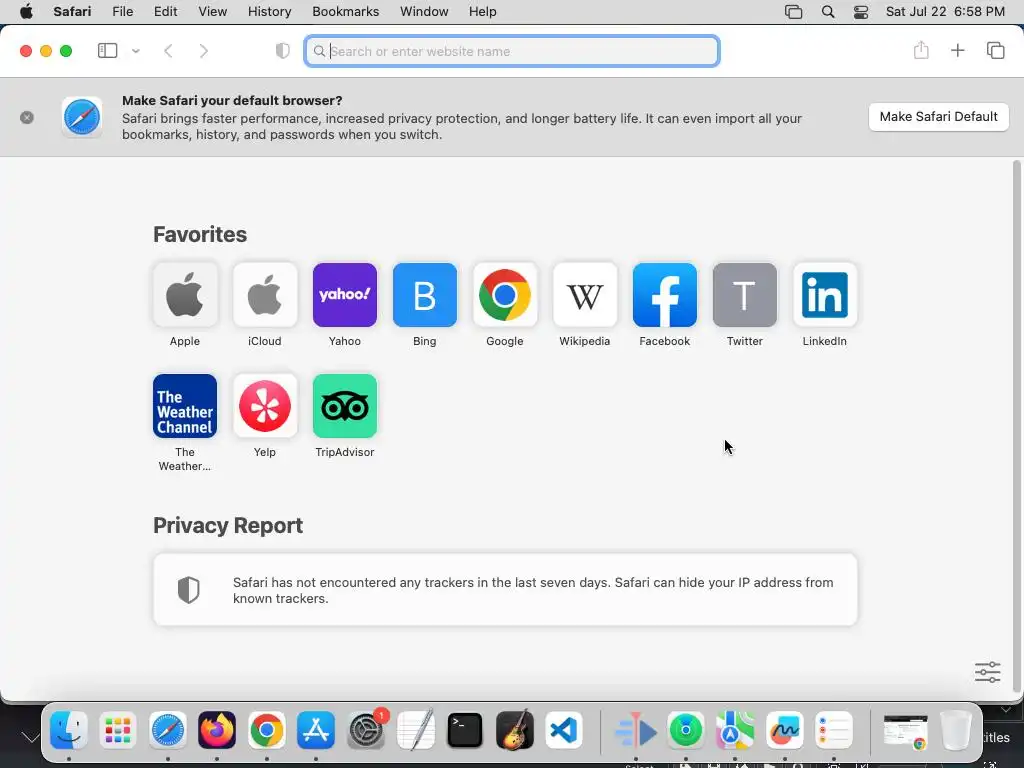The width and height of the screenshot is (1024, 768).
Task: Go forward with the right arrow
Action: point(204,51)
